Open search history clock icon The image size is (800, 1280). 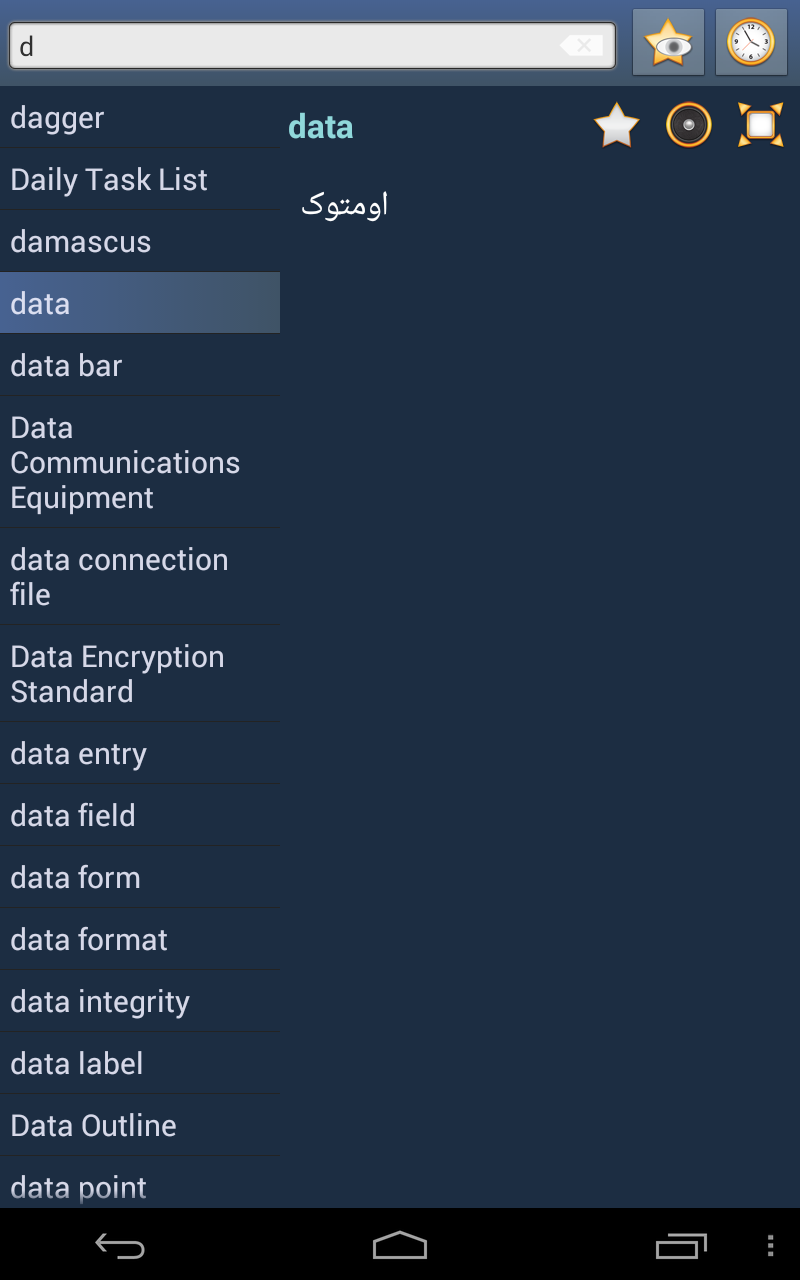751,42
